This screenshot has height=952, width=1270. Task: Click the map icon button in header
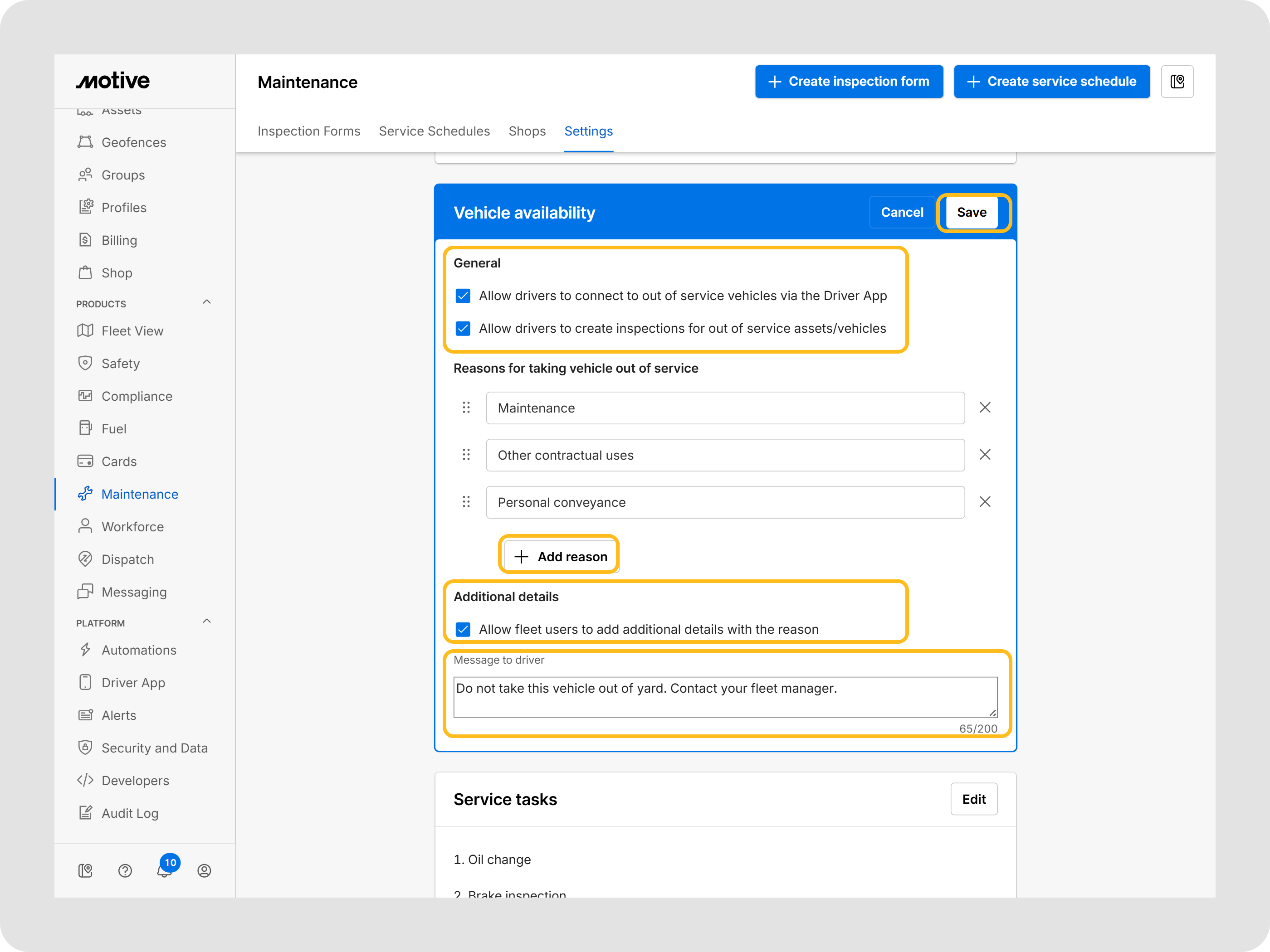1177,82
